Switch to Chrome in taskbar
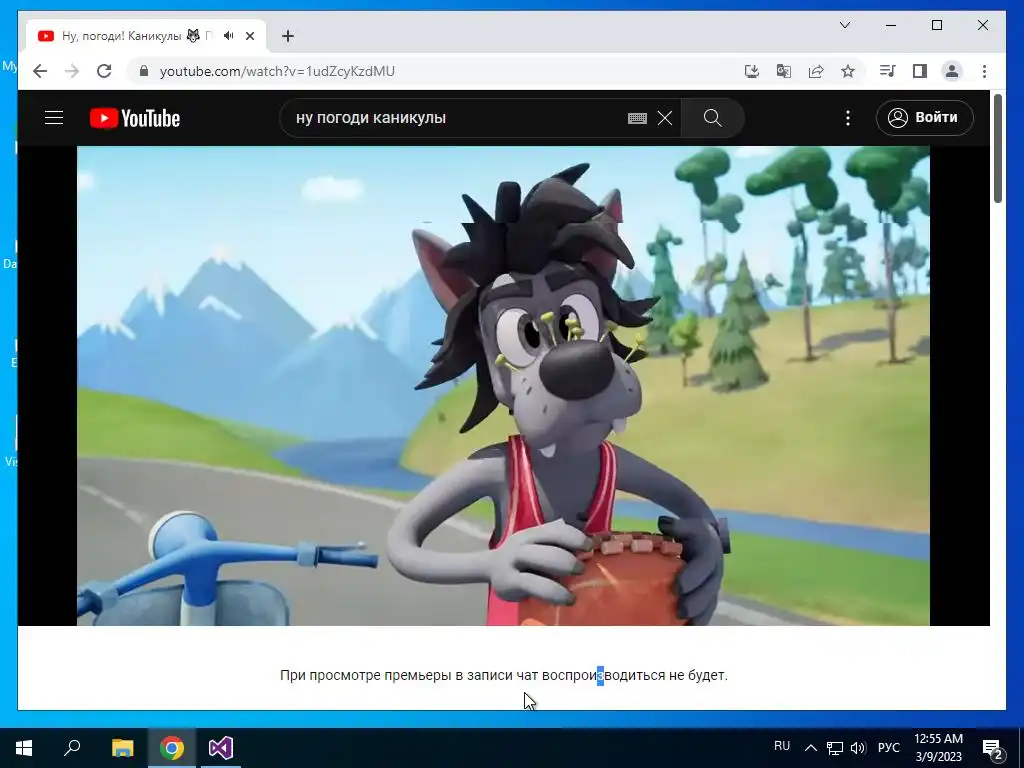This screenshot has height=768, width=1024. point(172,748)
